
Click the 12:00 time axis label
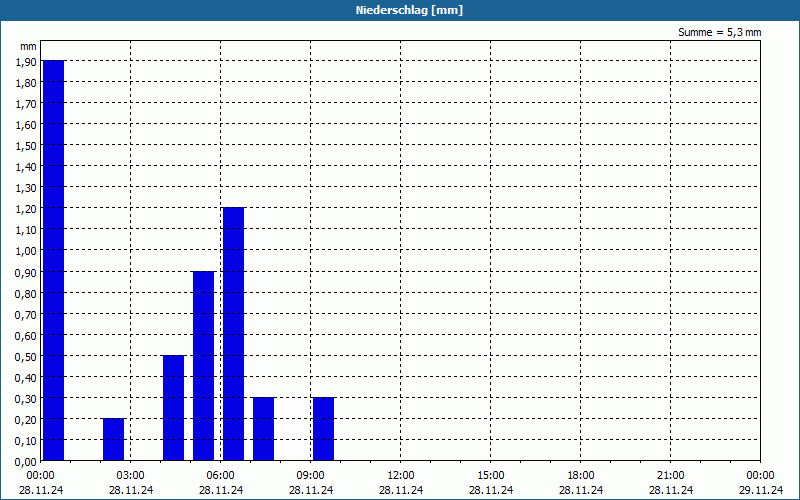(401, 476)
